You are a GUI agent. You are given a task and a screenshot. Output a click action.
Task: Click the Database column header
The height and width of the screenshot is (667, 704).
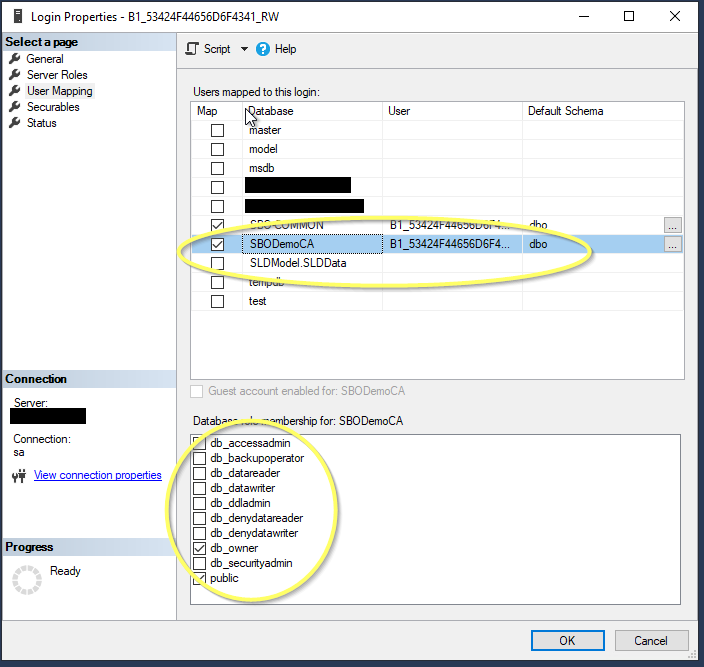(x=312, y=111)
